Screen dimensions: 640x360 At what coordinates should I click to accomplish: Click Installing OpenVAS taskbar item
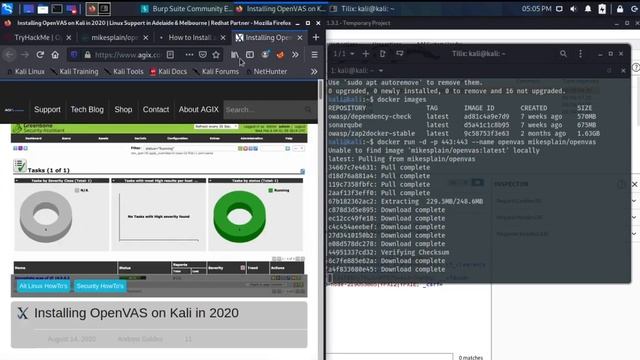[x=281, y=9]
